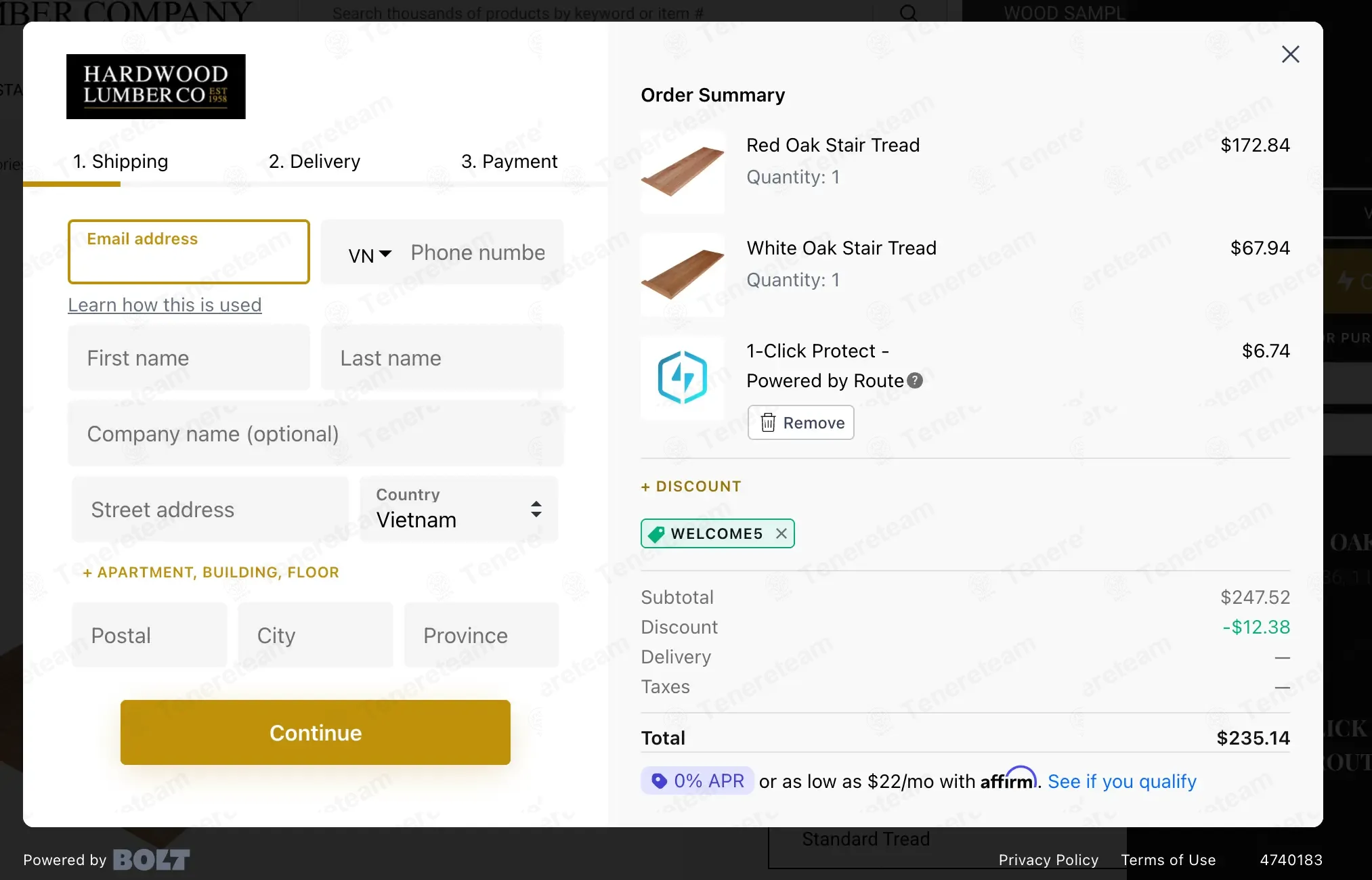
Task: Expand the Discount section
Action: coord(691,486)
